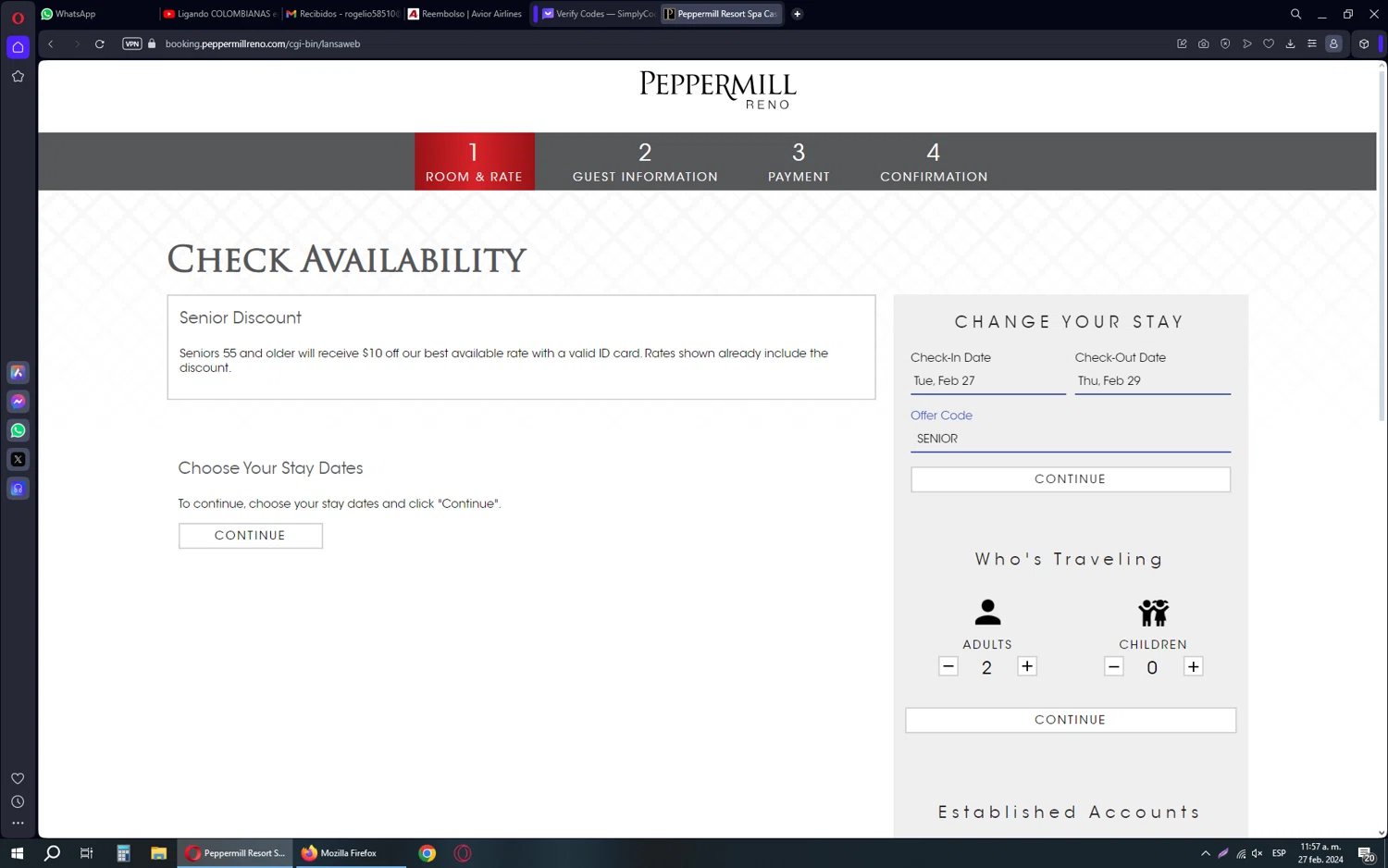Open sidebar setup three-dots menu
Viewport: 1388px width, 868px height.
(x=18, y=823)
